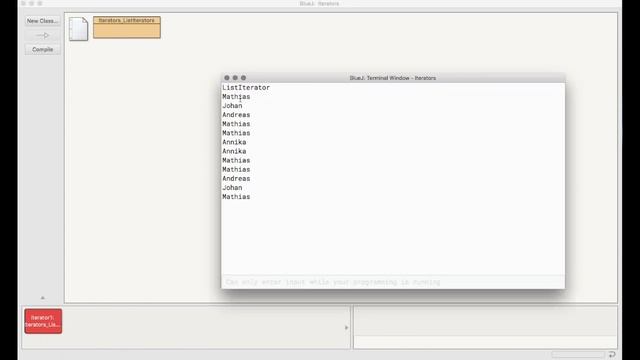Click the first 'Johan' terminal line
640x360 pixels.
(x=232, y=106)
